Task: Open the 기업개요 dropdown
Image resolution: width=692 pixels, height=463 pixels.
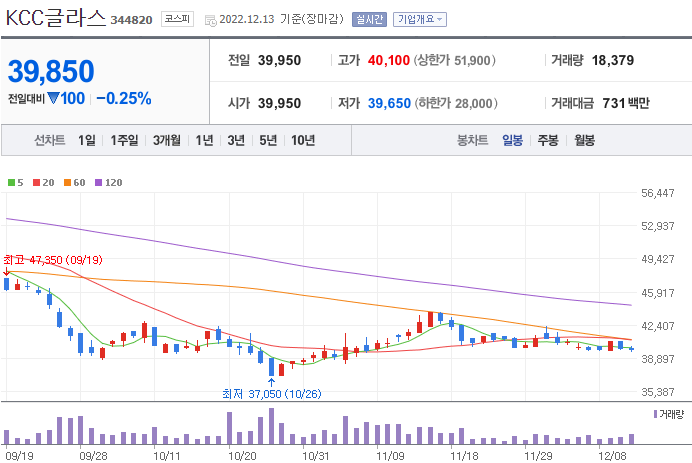Action: (x=420, y=19)
